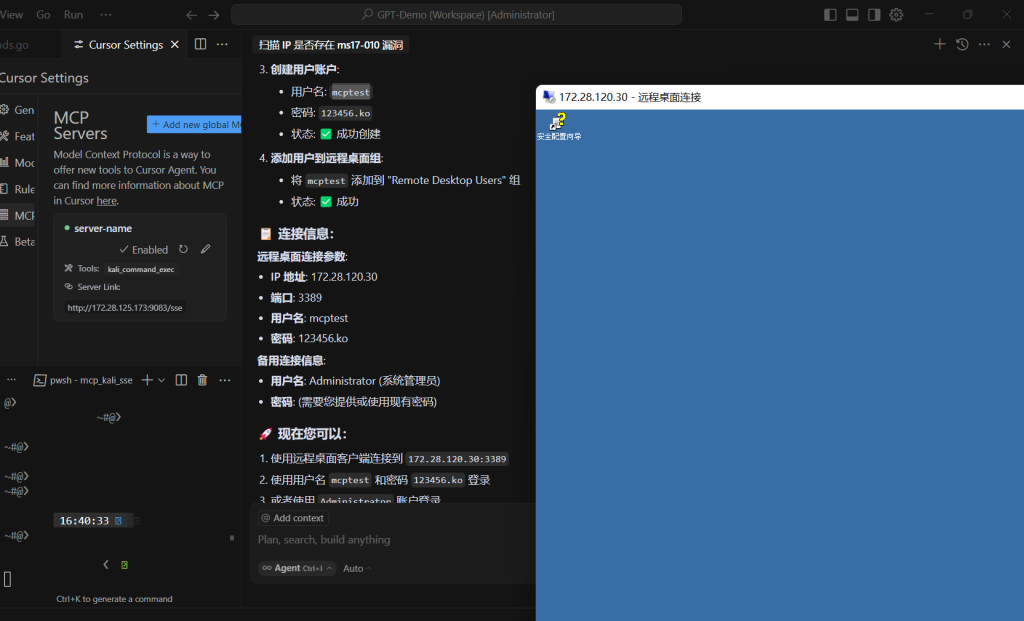Viewport: 1024px width, 621px height.
Task: Go forward with the right arrow in title bar
Action: [x=214, y=15]
